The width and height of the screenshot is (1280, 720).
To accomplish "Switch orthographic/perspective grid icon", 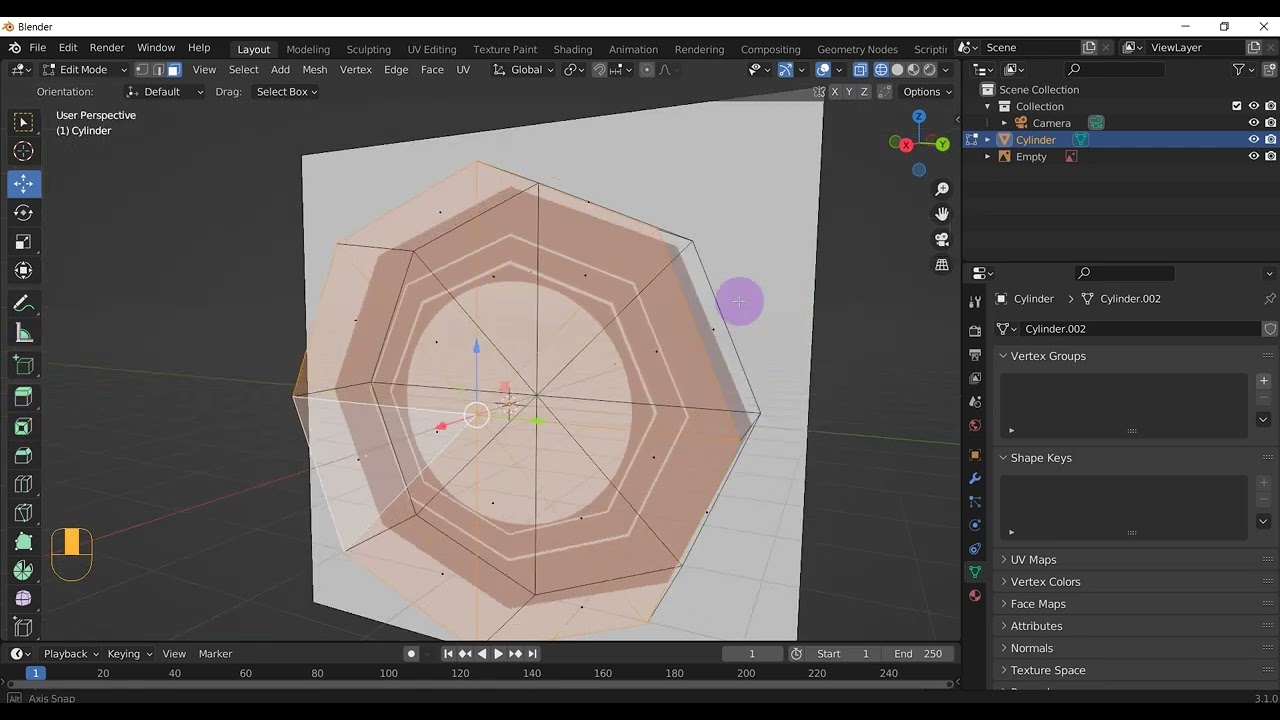I will coord(942,265).
